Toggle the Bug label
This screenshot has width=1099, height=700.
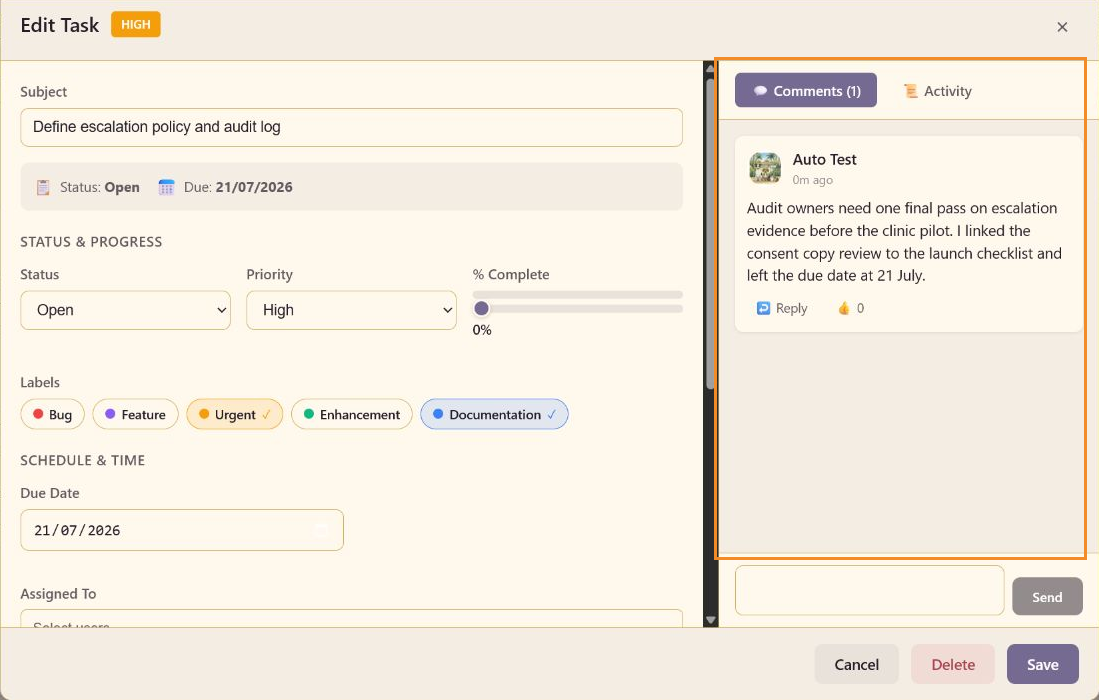[53, 414]
